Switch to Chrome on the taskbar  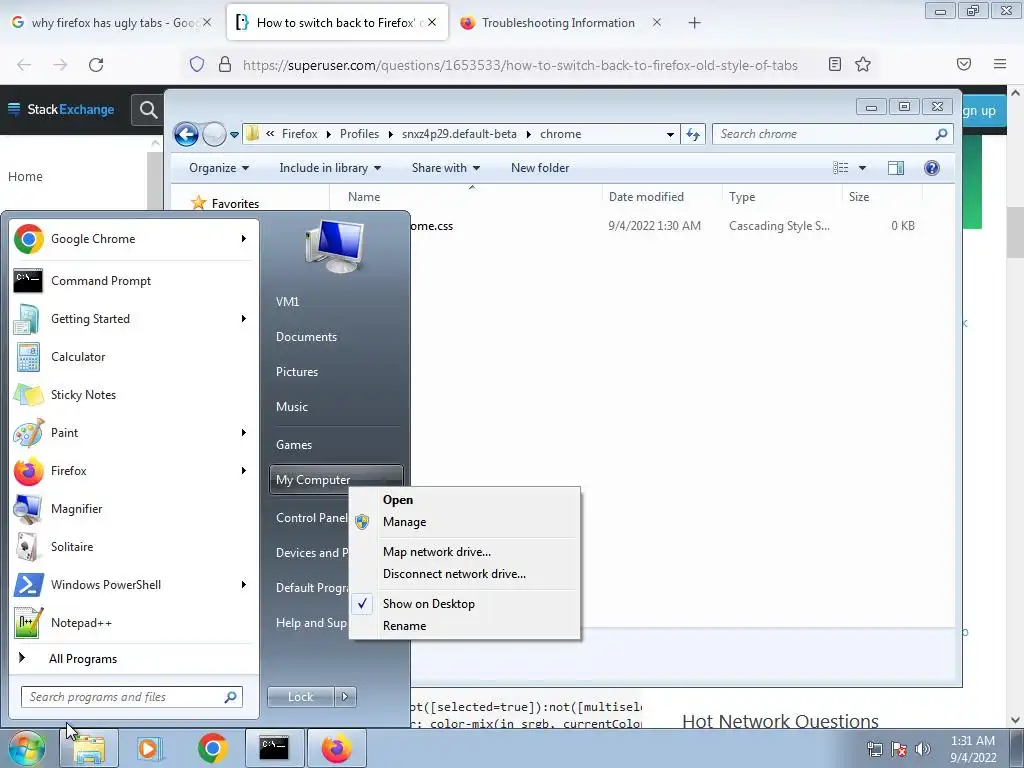(212, 748)
